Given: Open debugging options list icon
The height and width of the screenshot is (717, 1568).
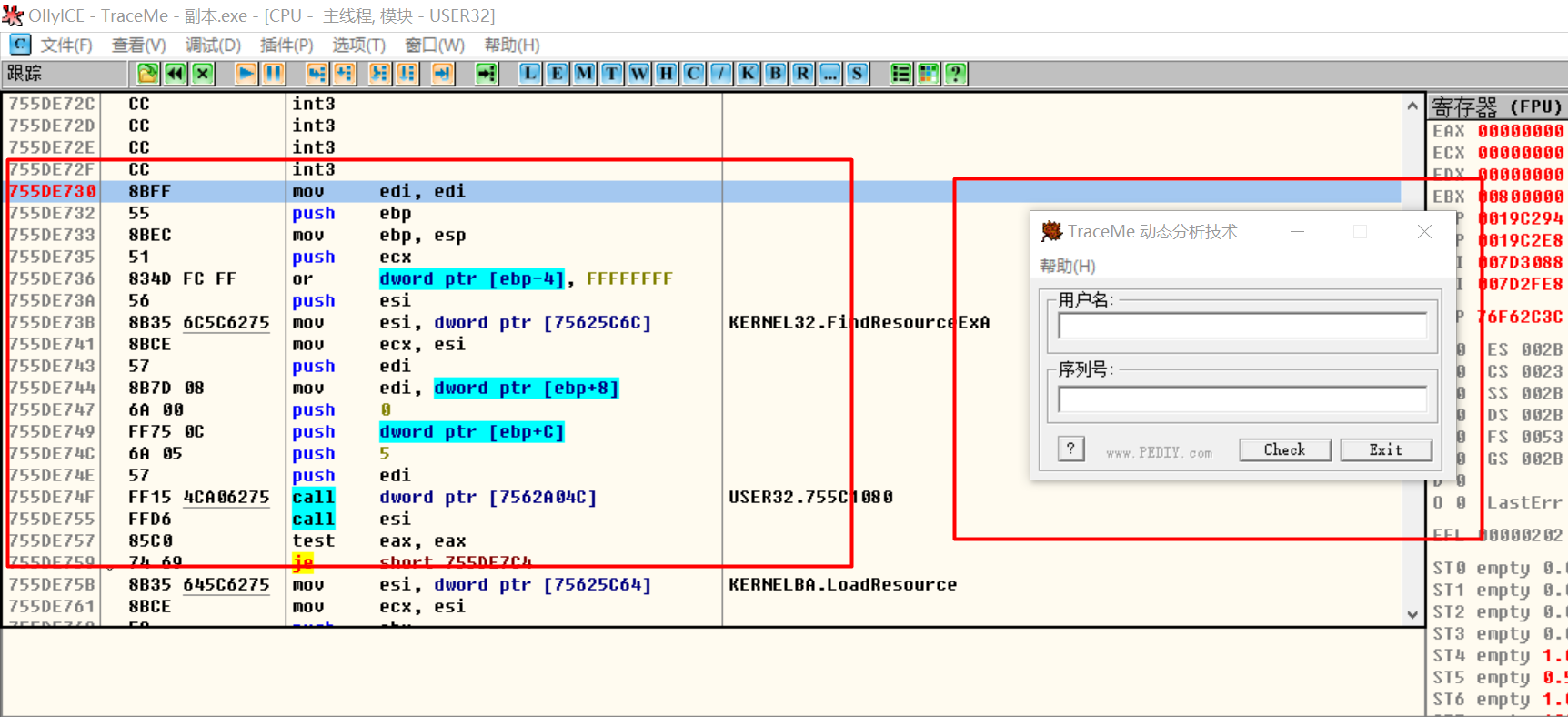Looking at the screenshot, I should click(901, 74).
